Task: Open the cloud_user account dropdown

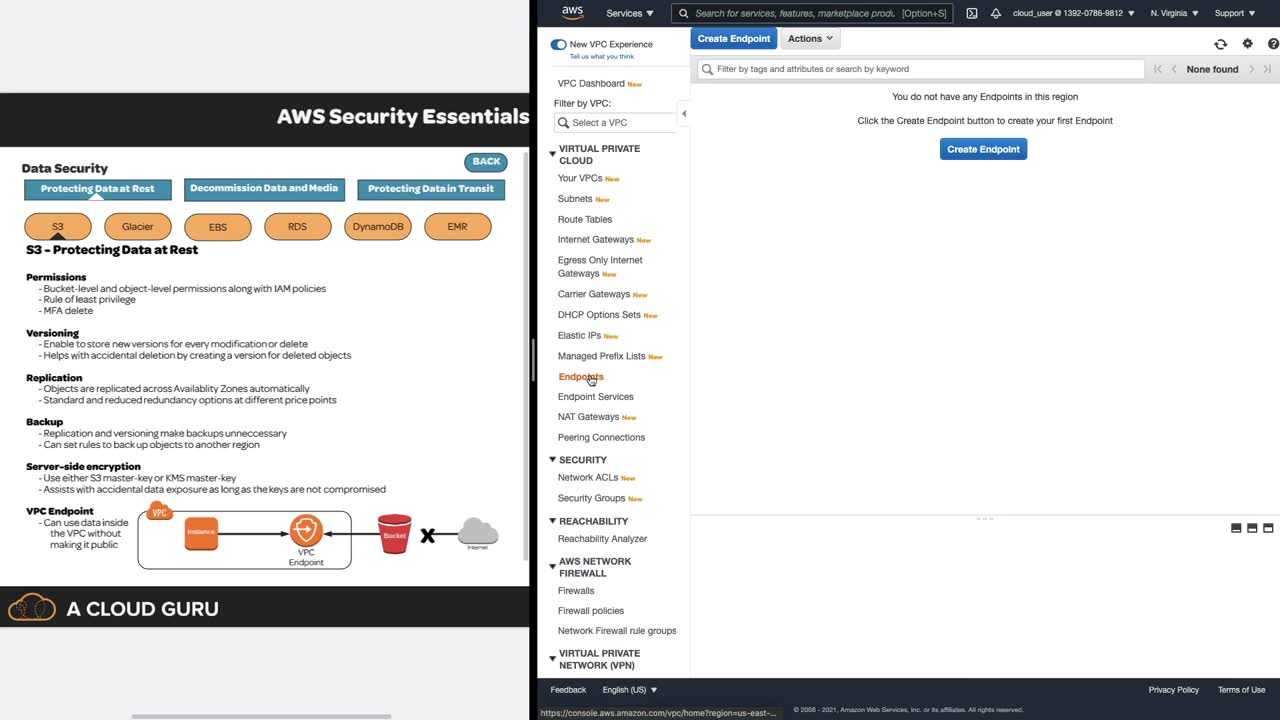Action: click(1074, 13)
